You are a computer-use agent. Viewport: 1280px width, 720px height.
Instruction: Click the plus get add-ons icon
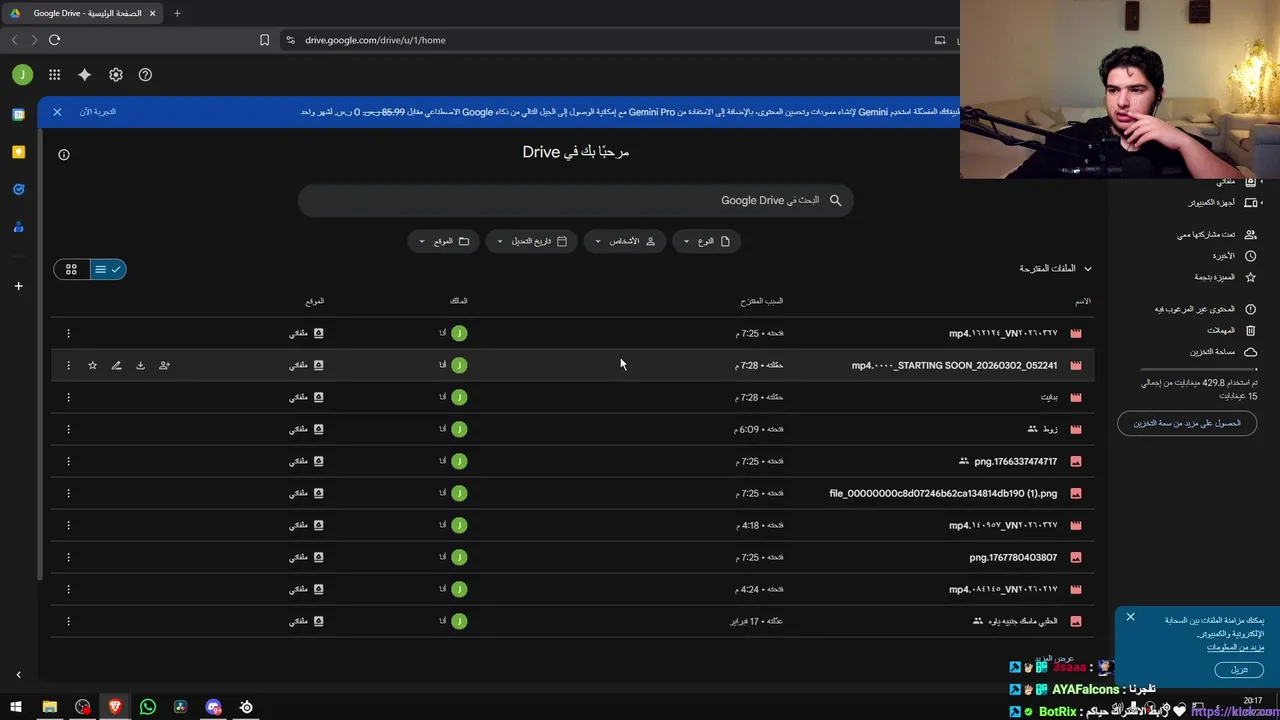18,286
